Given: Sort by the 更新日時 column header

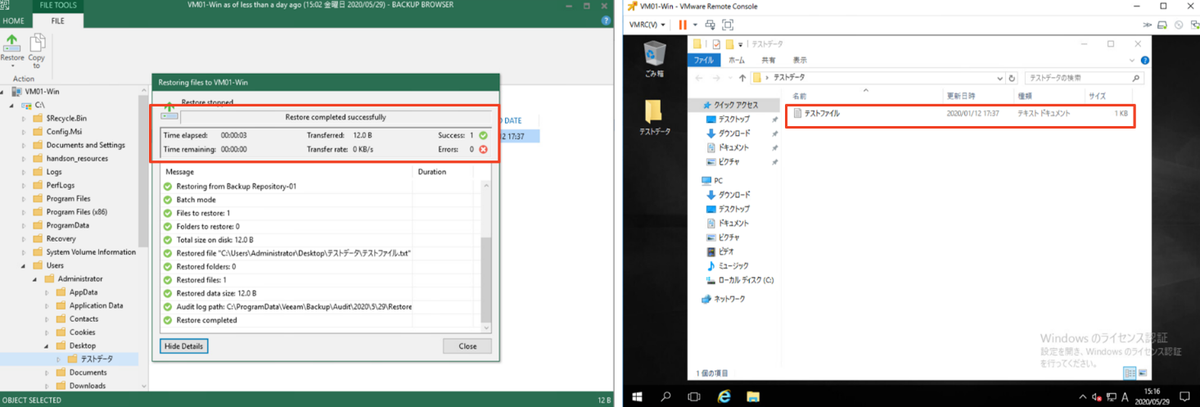Looking at the screenshot, I should 959,96.
